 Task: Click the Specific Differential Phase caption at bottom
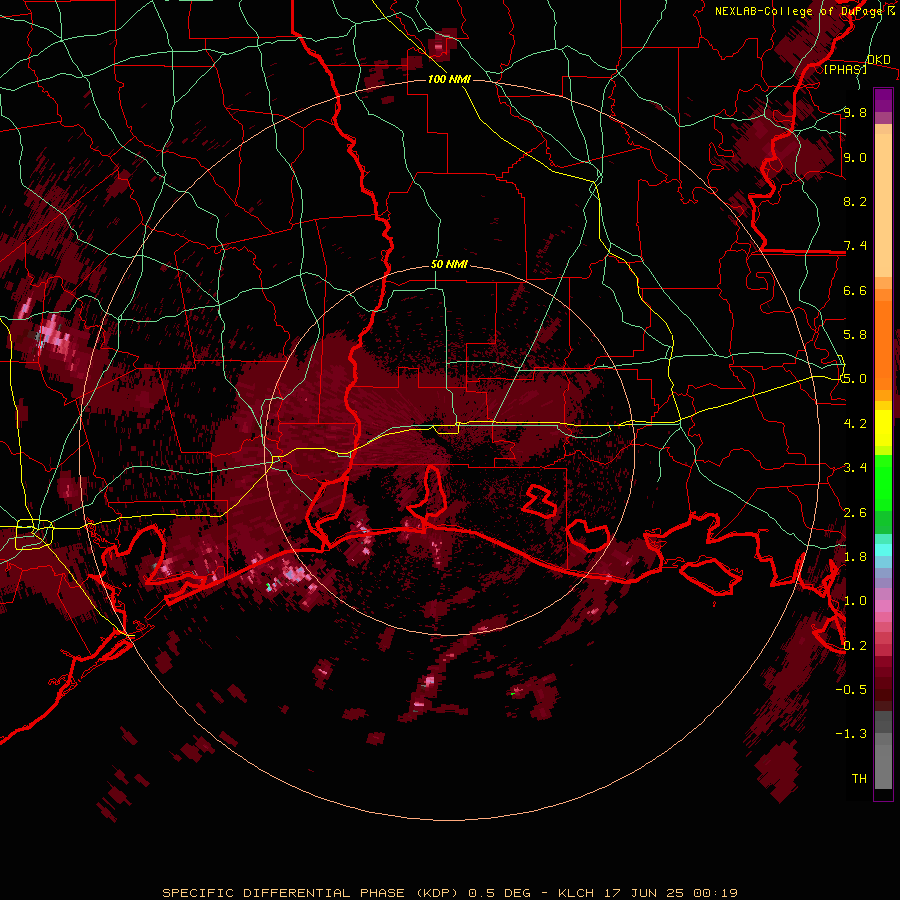(449, 893)
